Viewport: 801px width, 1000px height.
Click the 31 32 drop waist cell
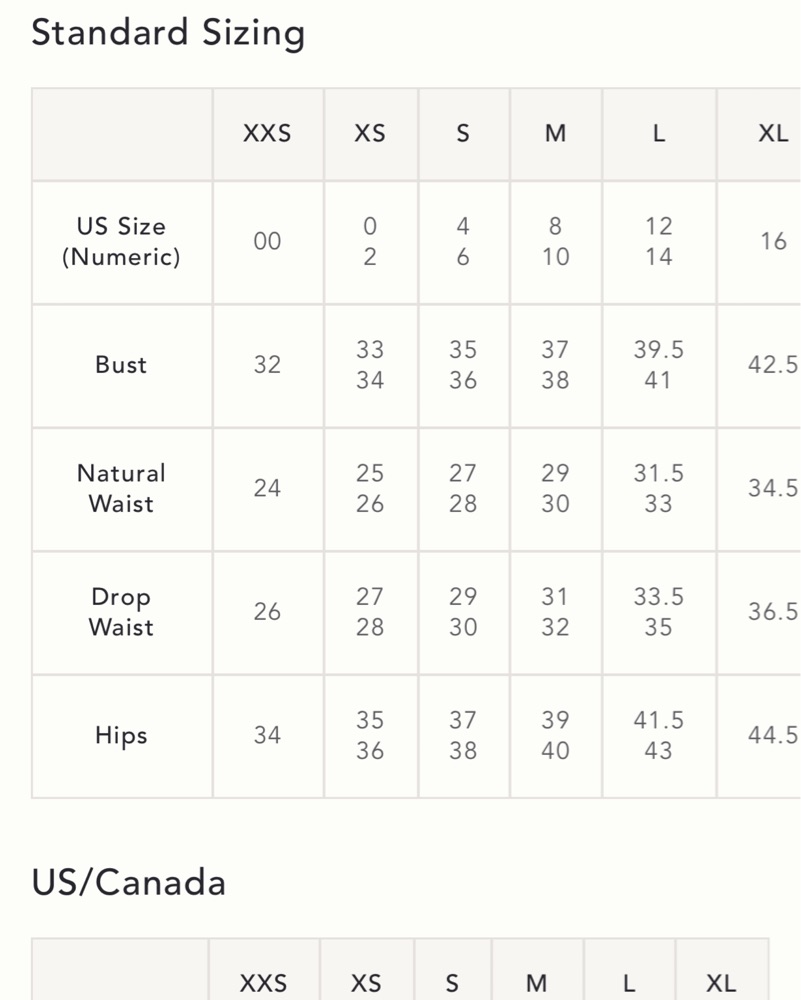(x=555, y=612)
